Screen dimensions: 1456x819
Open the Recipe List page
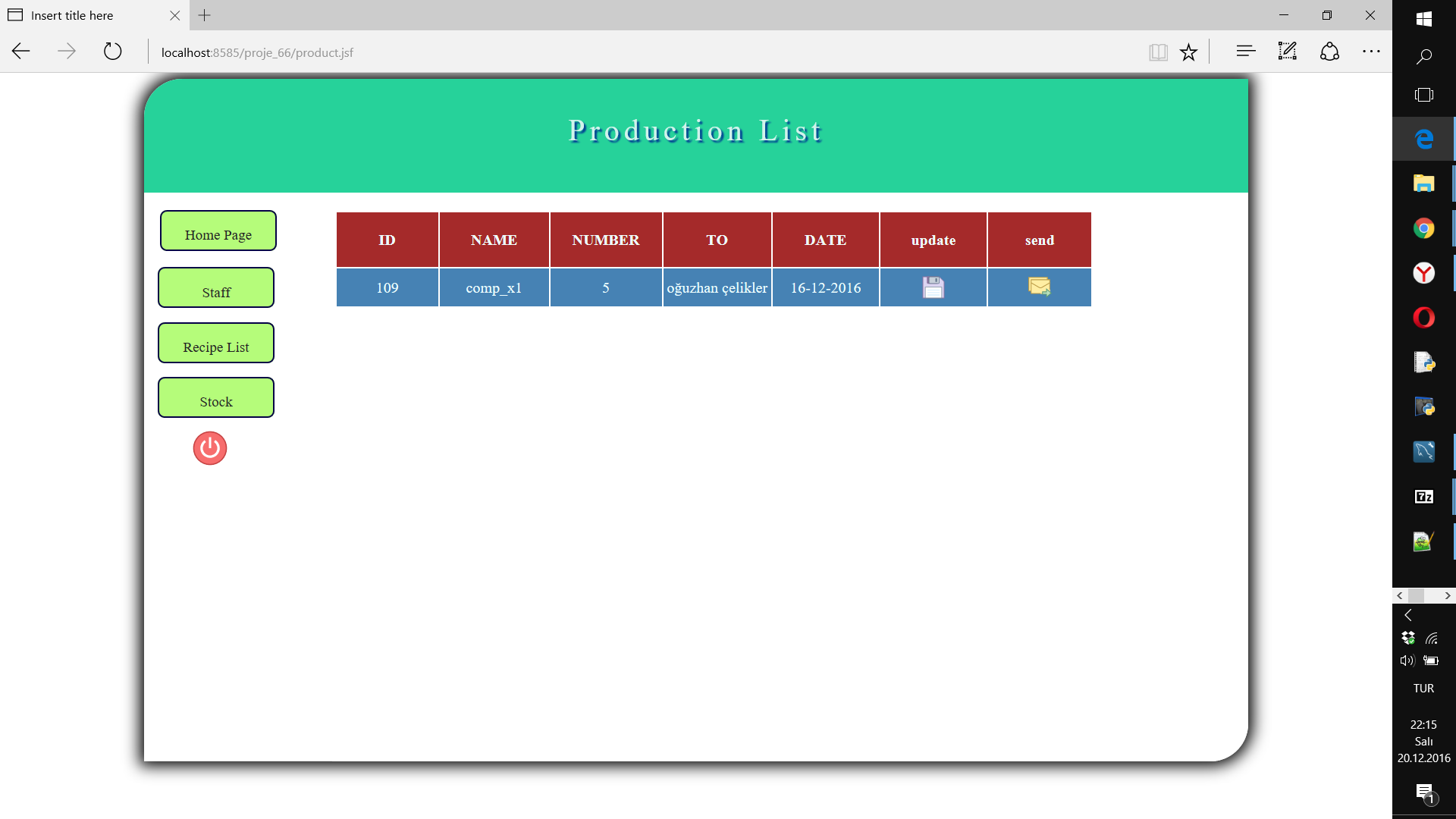click(x=216, y=343)
